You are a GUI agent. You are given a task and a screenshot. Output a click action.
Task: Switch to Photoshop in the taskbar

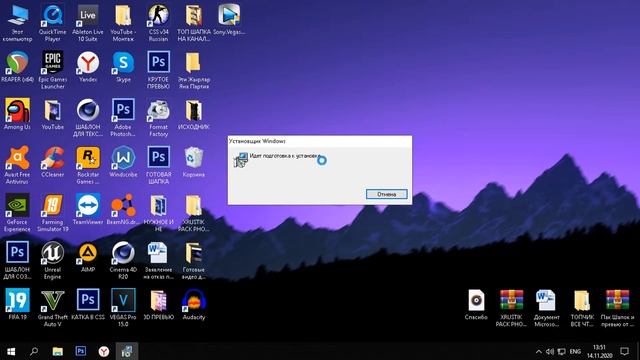tap(81, 351)
